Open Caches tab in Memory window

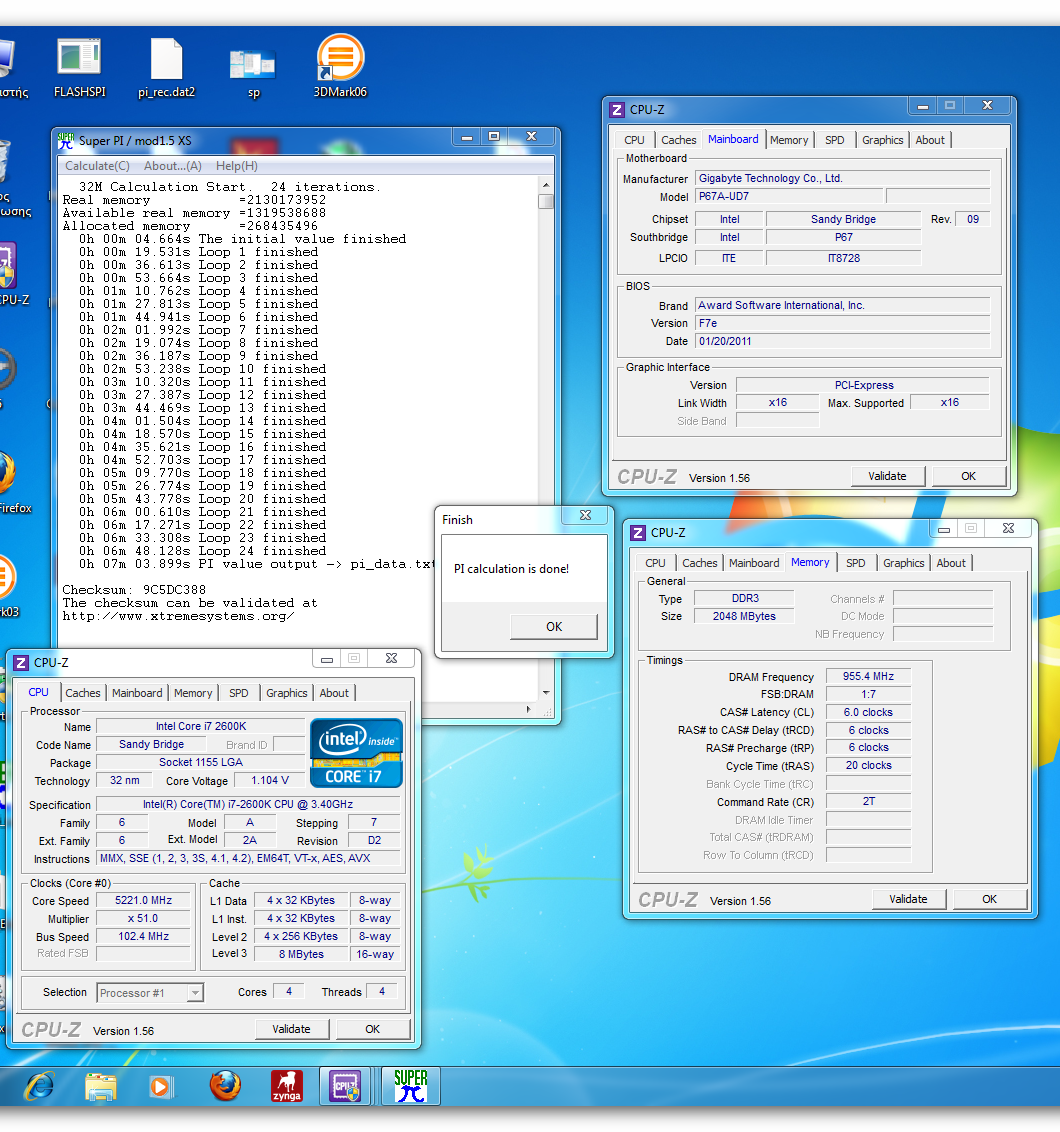pyautogui.click(x=700, y=563)
